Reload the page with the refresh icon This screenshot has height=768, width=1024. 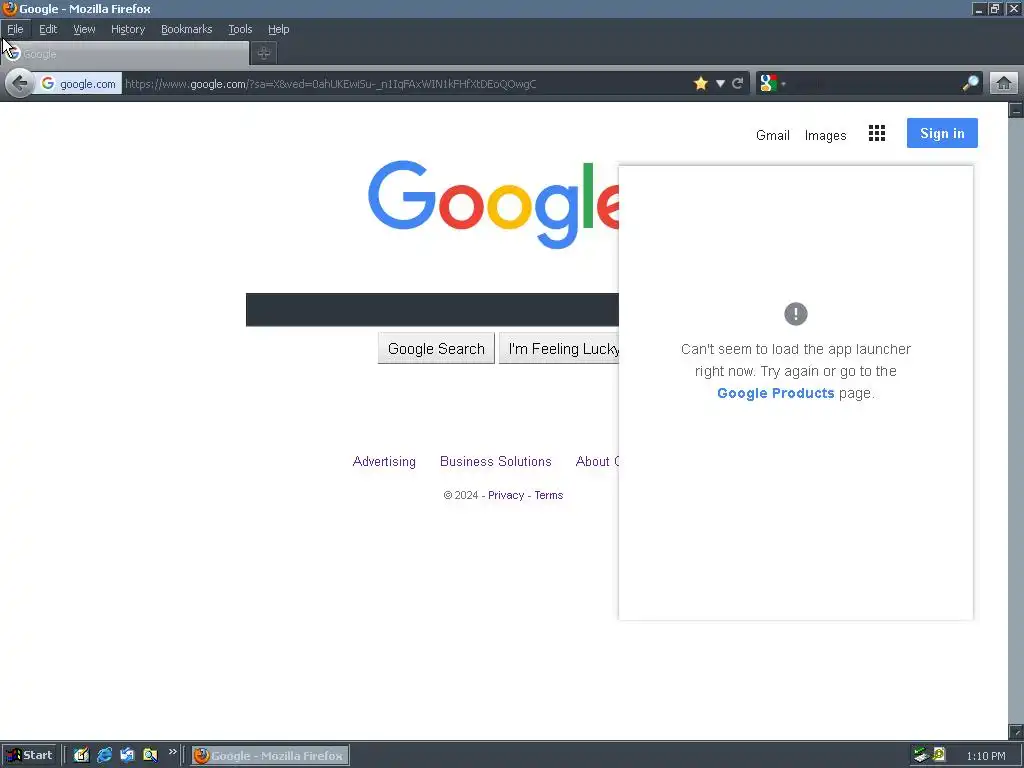click(x=738, y=84)
